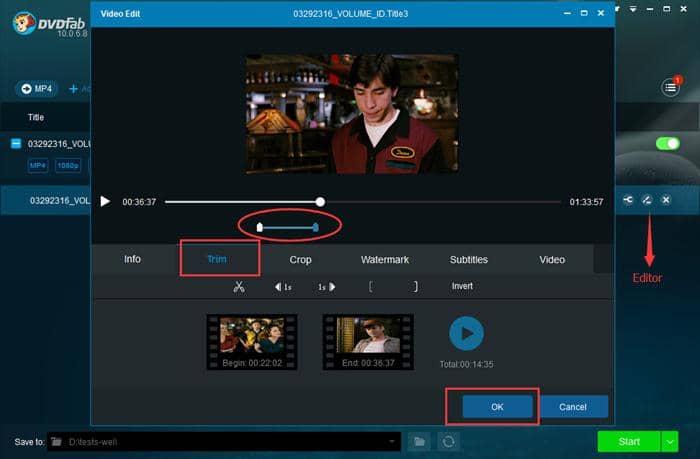Select the highlighted 03292316_VOL row
This screenshot has height=459, width=700.
click(46, 200)
